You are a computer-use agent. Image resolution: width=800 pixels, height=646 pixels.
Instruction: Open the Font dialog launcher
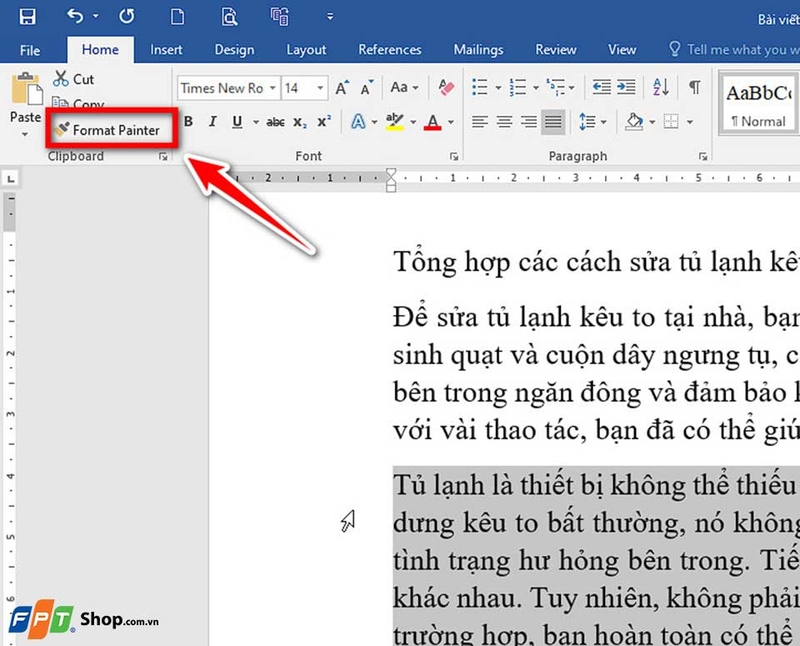pos(454,156)
